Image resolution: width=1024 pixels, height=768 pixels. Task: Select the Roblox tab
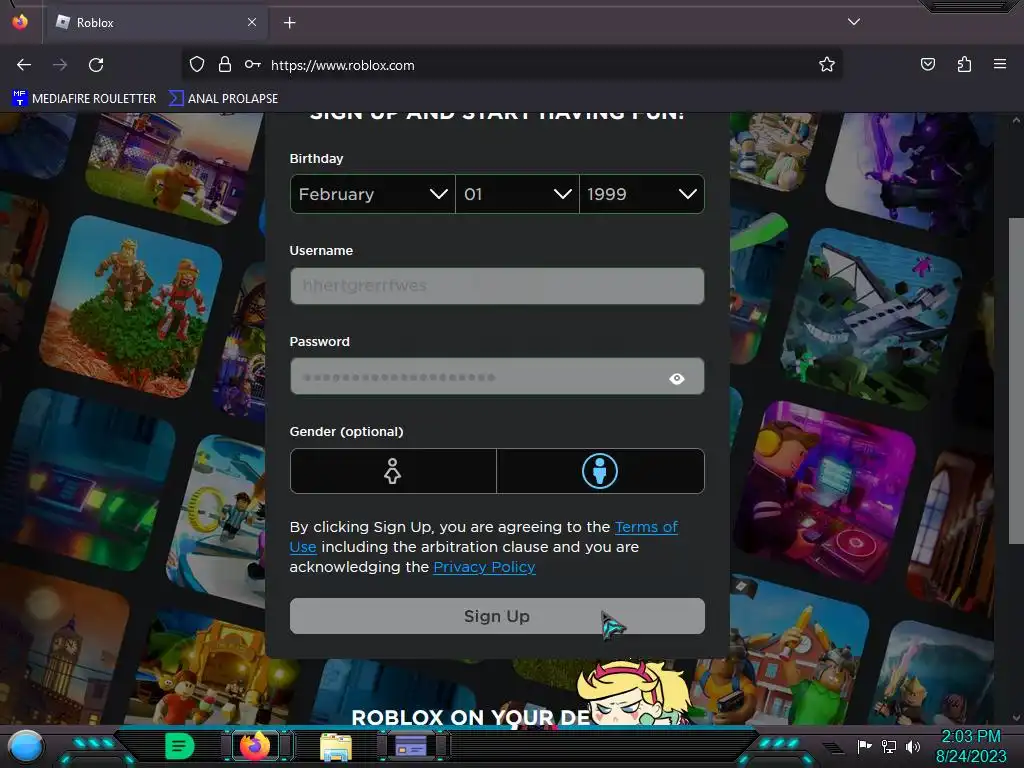coord(155,23)
